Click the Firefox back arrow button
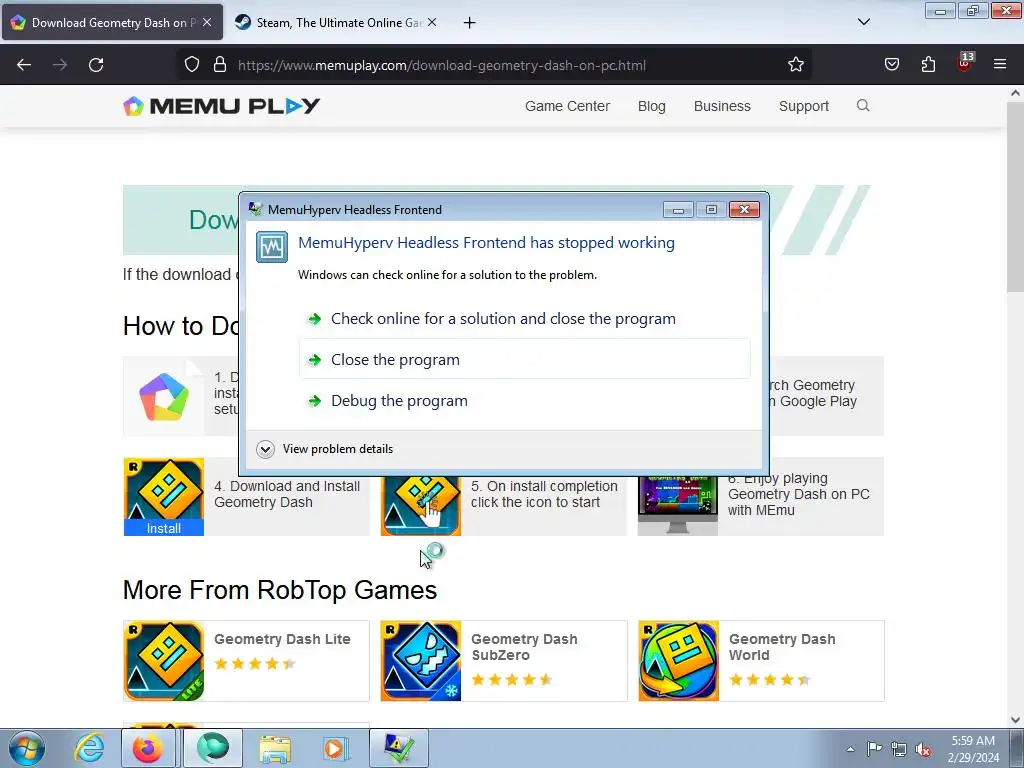 click(x=24, y=65)
